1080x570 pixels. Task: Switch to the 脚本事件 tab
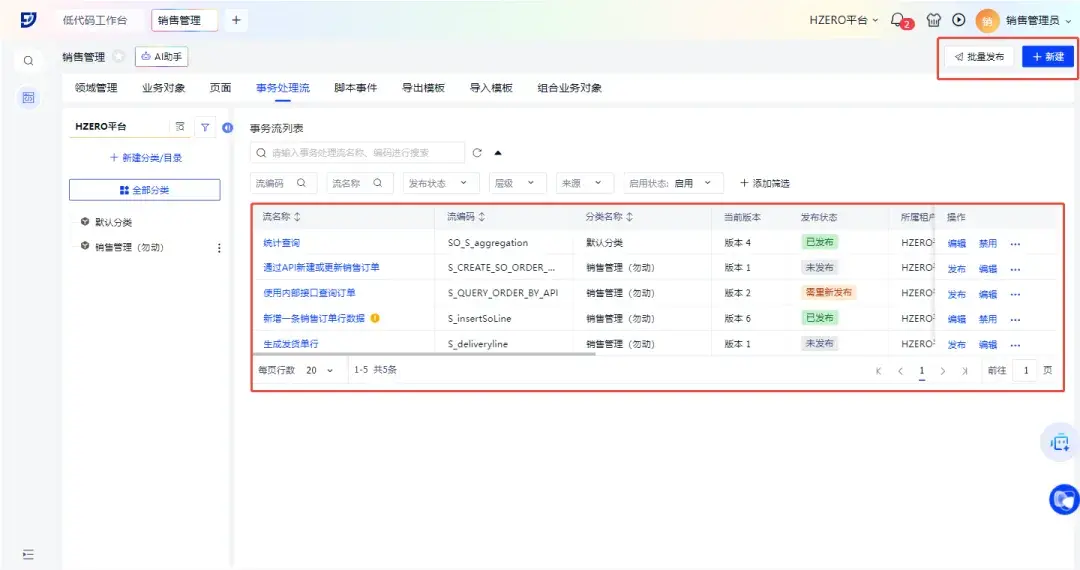[x=355, y=88]
